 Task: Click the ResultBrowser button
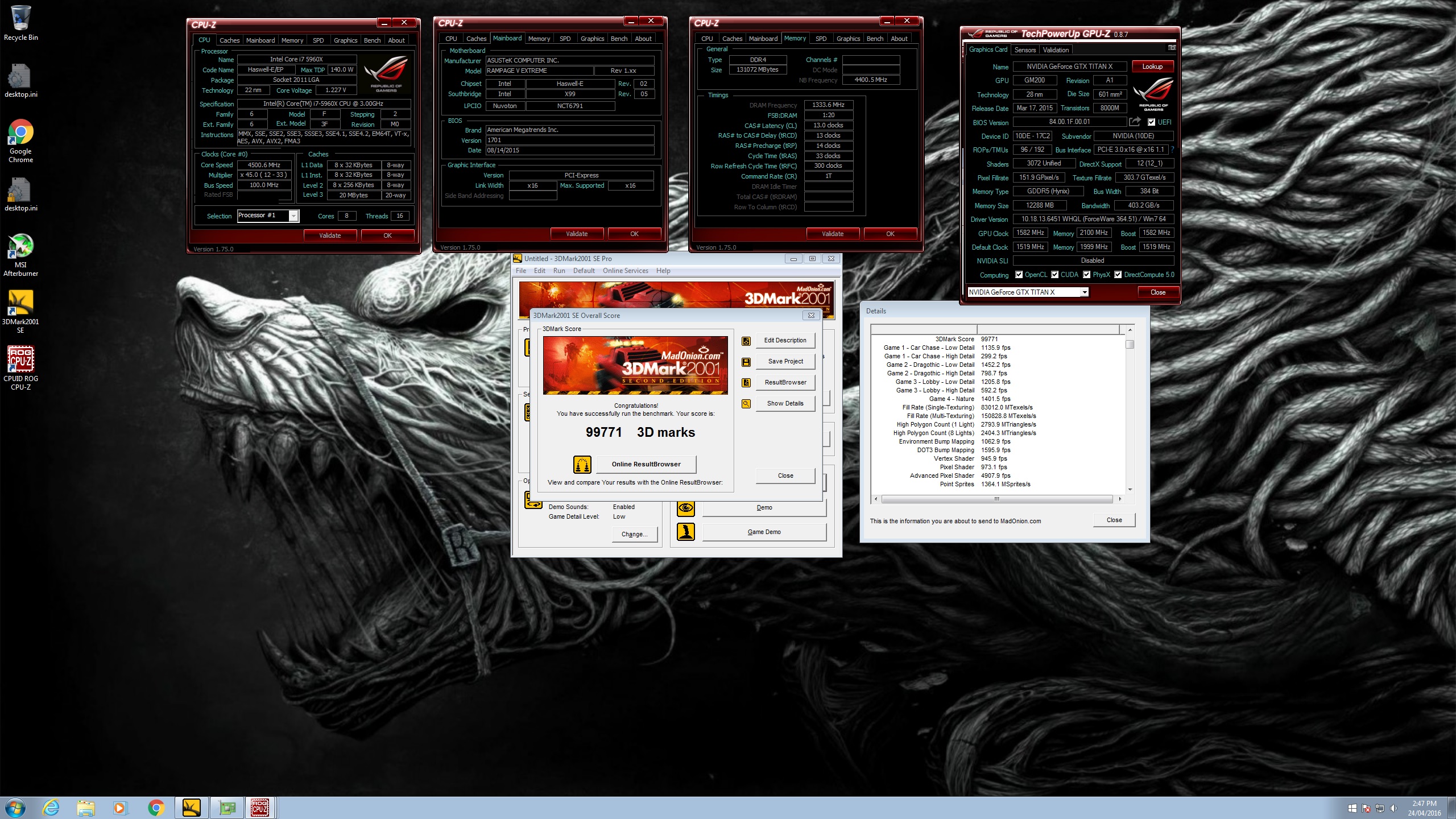tap(785, 382)
